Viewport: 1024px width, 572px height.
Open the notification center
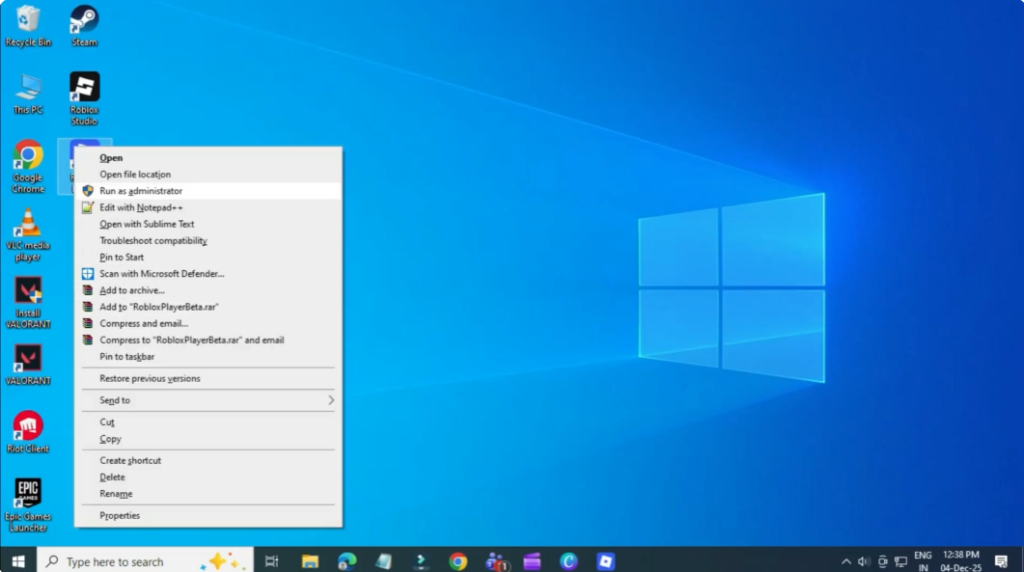tap(1001, 561)
